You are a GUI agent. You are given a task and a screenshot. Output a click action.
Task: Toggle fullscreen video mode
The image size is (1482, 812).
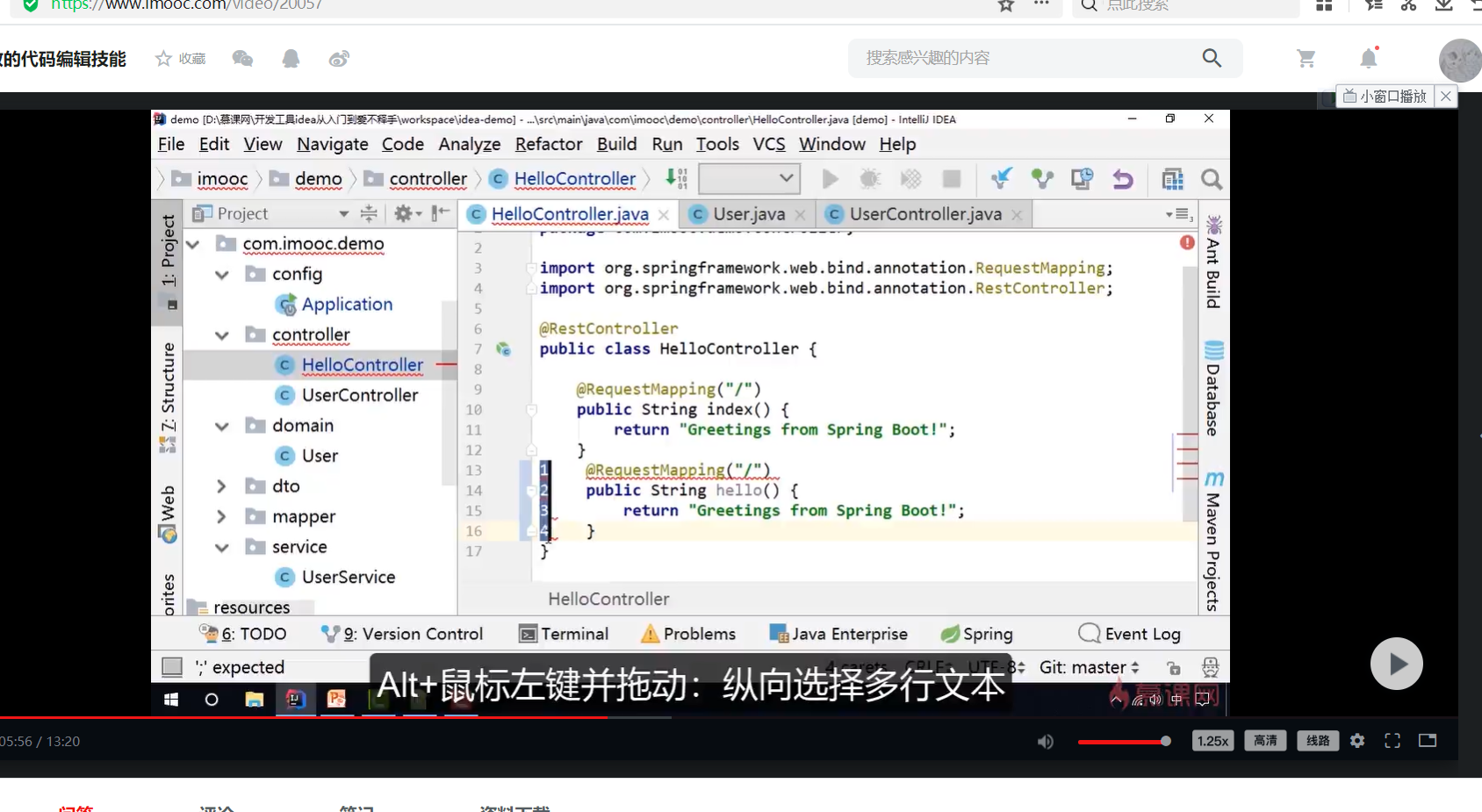pos(1392,741)
